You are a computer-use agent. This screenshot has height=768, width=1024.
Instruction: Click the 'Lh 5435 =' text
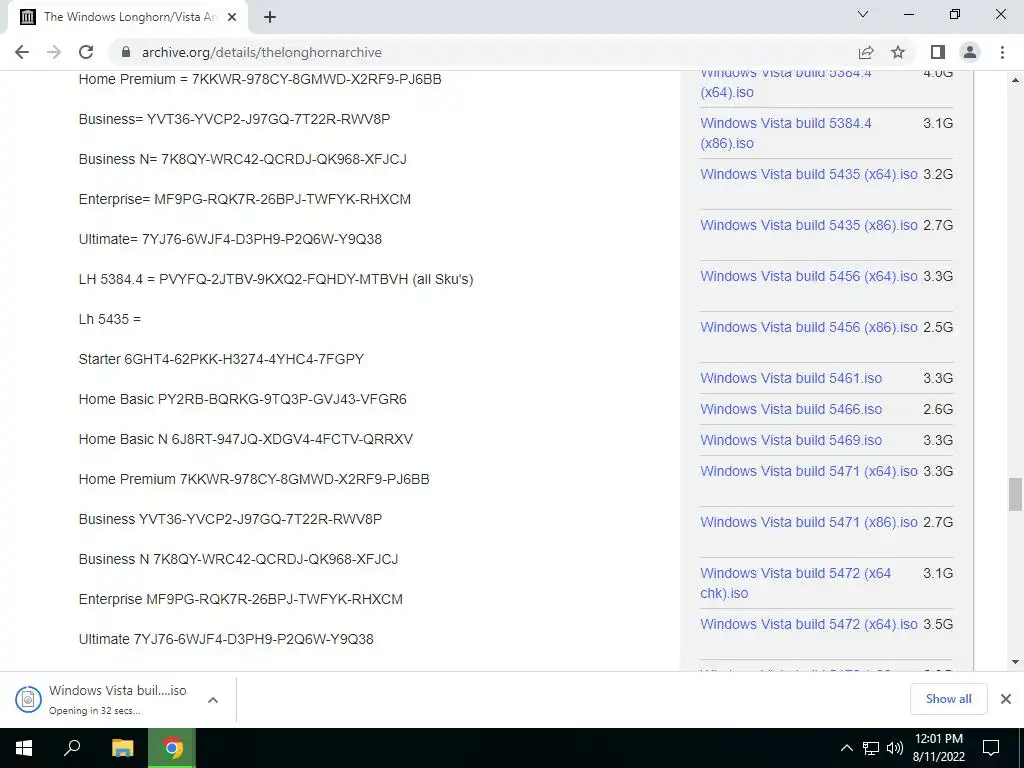(x=110, y=319)
